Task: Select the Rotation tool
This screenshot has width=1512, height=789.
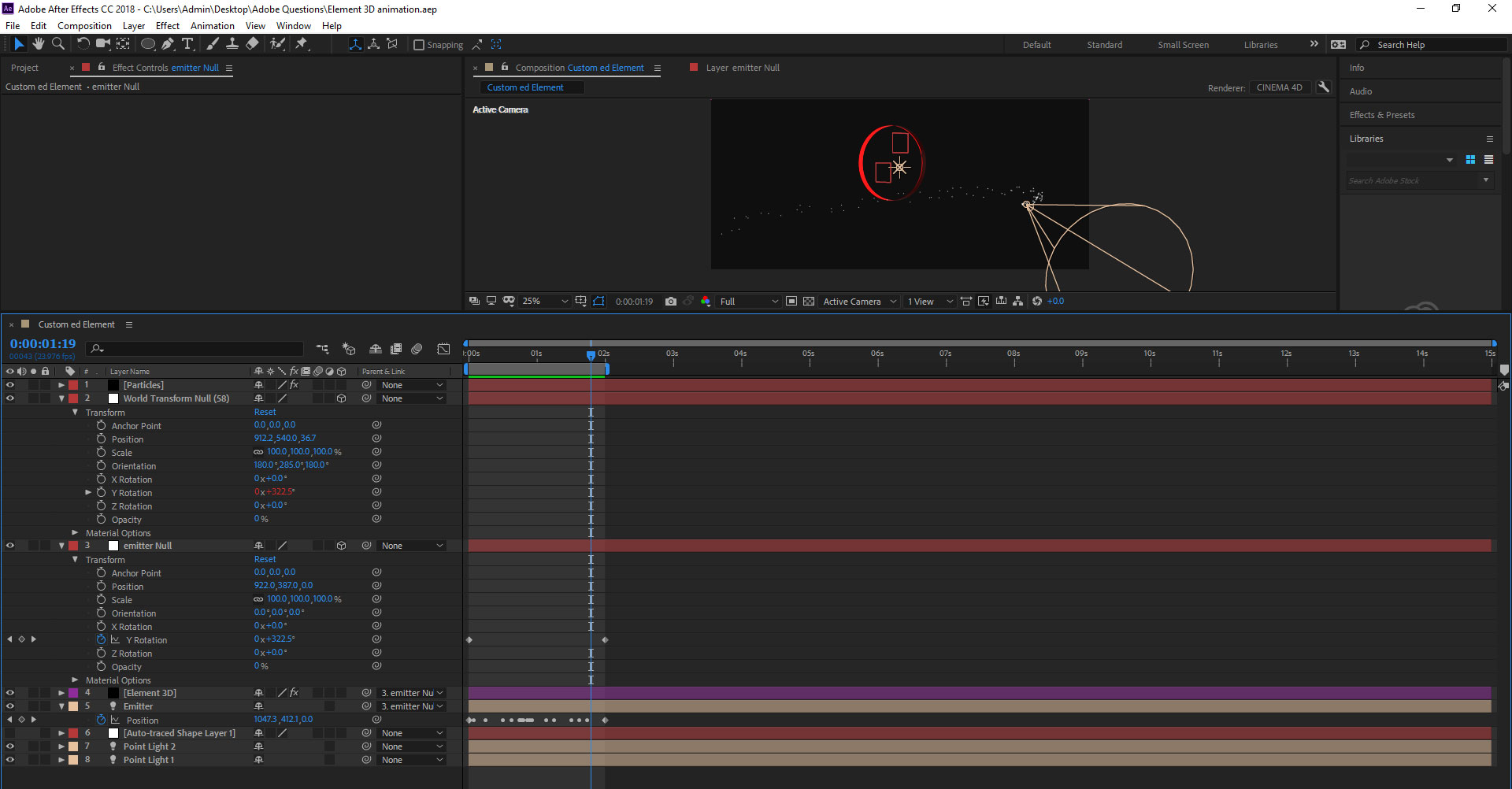Action: pyautogui.click(x=83, y=44)
